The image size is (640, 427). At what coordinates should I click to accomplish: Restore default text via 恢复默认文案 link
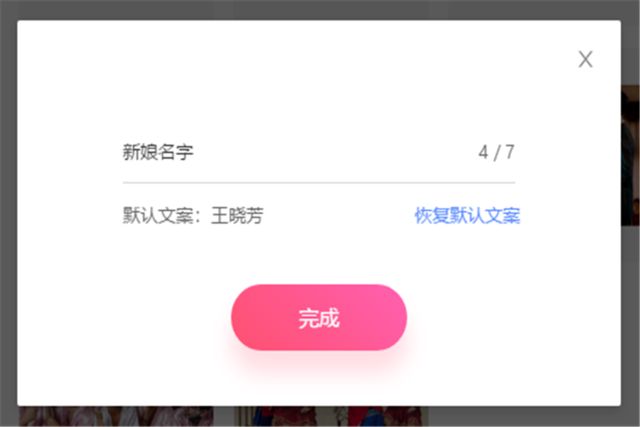click(467, 215)
